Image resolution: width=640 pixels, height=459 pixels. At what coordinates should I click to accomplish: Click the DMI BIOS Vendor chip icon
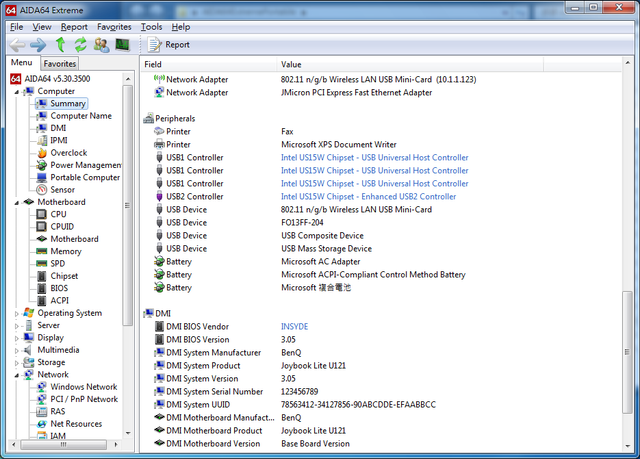click(x=160, y=326)
